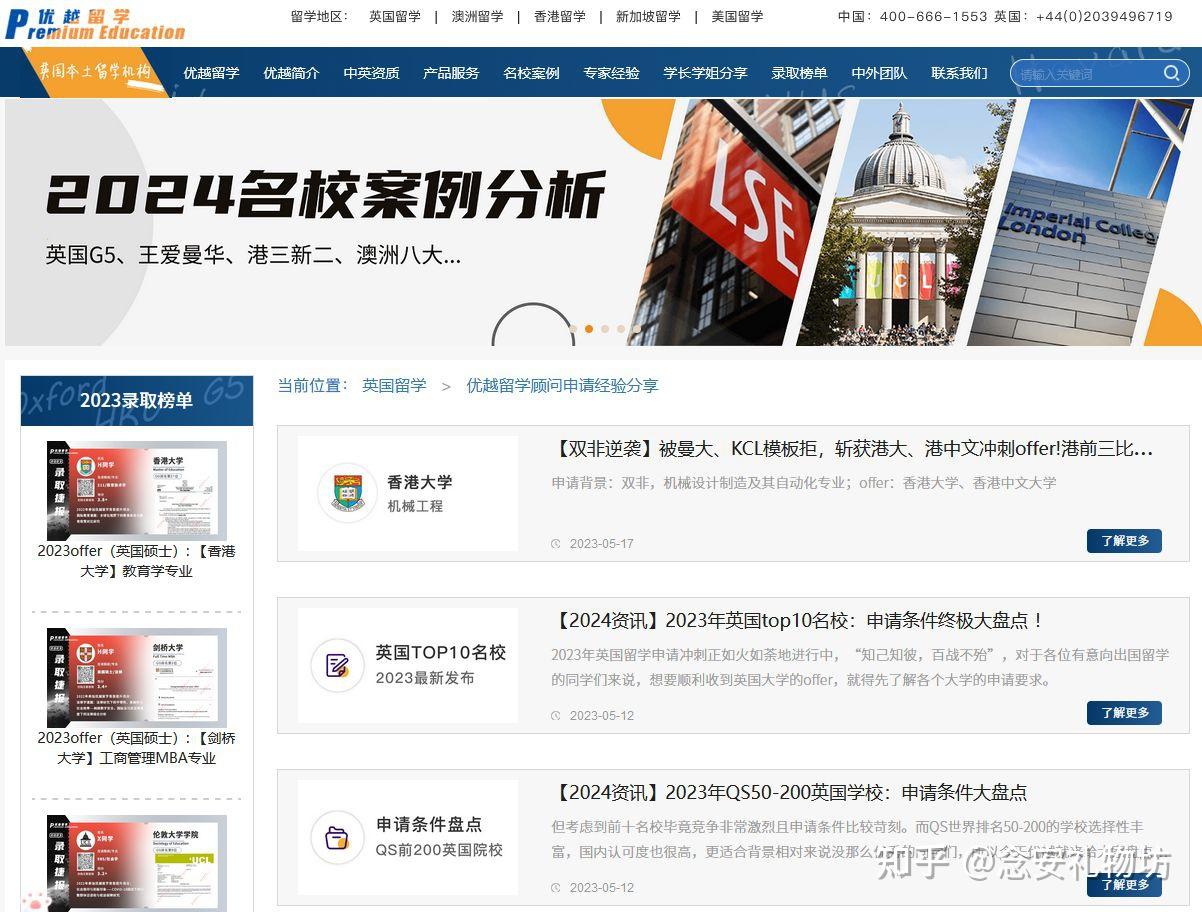
Task: Open the 剑桥大学 MBA offer thumbnail
Action: pyautogui.click(x=137, y=677)
